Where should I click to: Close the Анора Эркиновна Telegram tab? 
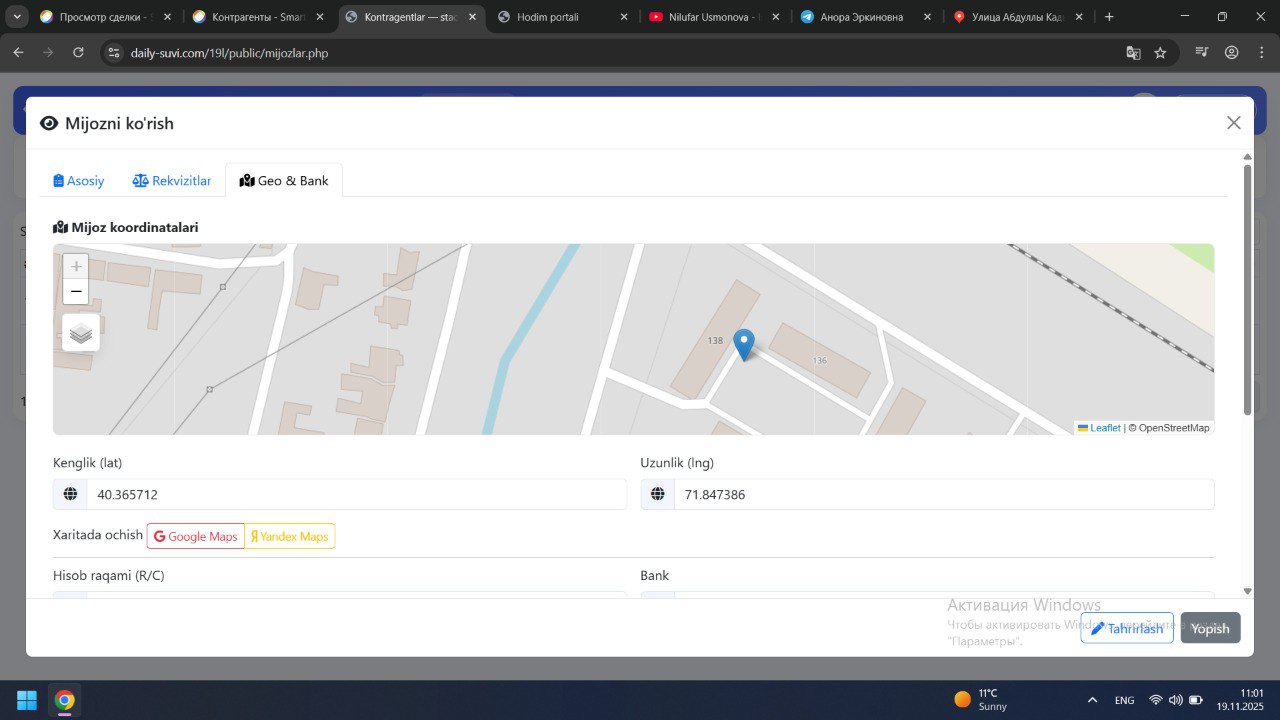[x=927, y=17]
